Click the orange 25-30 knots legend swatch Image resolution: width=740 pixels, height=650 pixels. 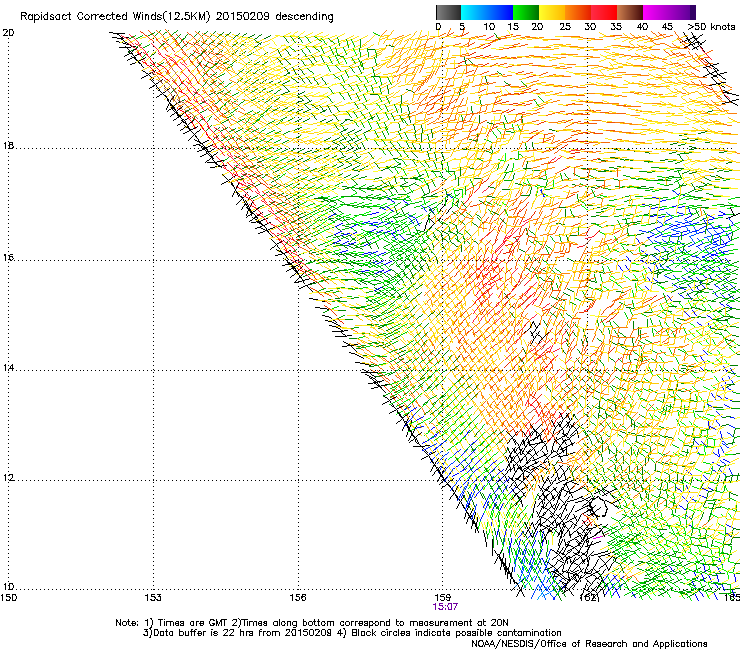tap(578, 12)
